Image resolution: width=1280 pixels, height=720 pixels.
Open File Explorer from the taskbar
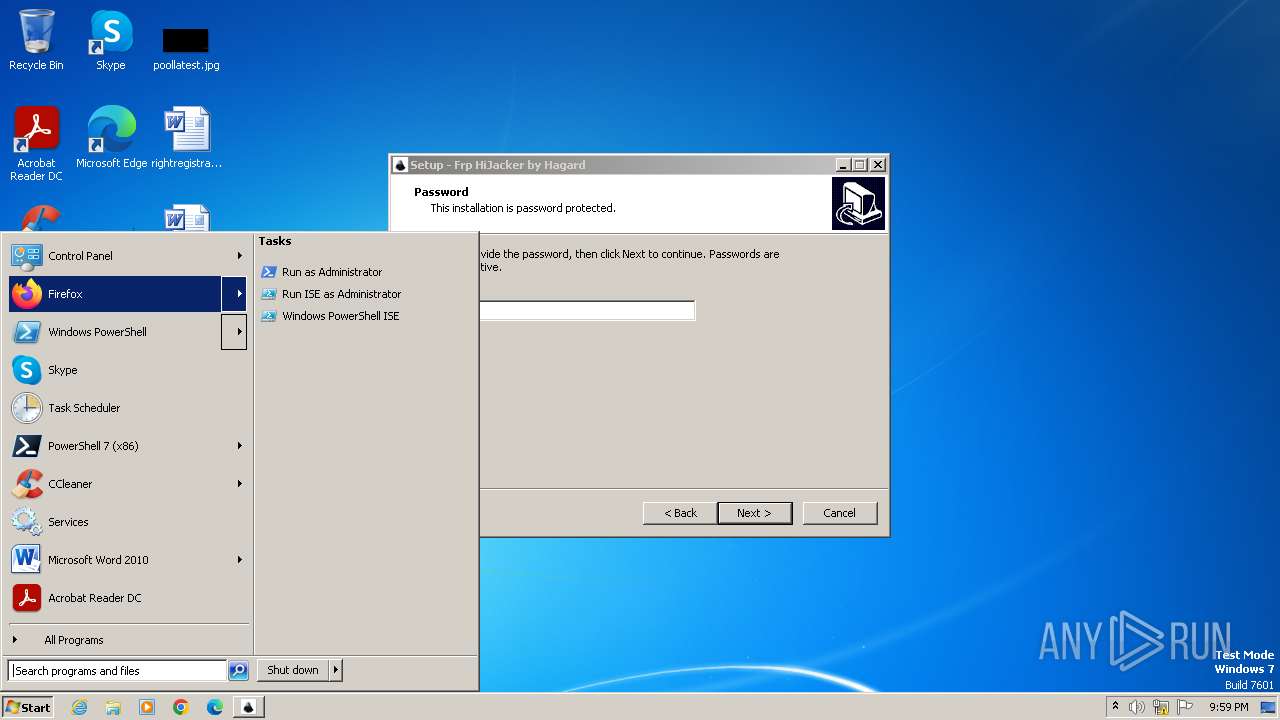click(113, 707)
